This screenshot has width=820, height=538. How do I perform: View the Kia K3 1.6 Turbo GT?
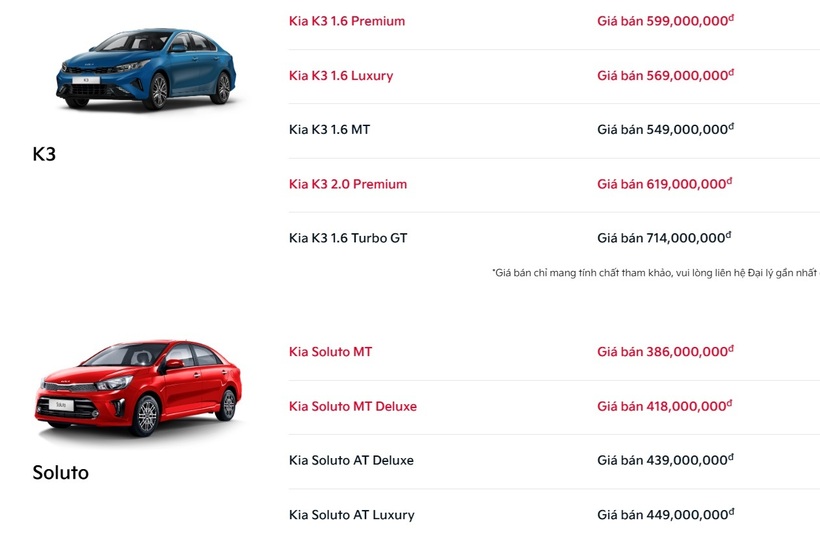point(348,238)
